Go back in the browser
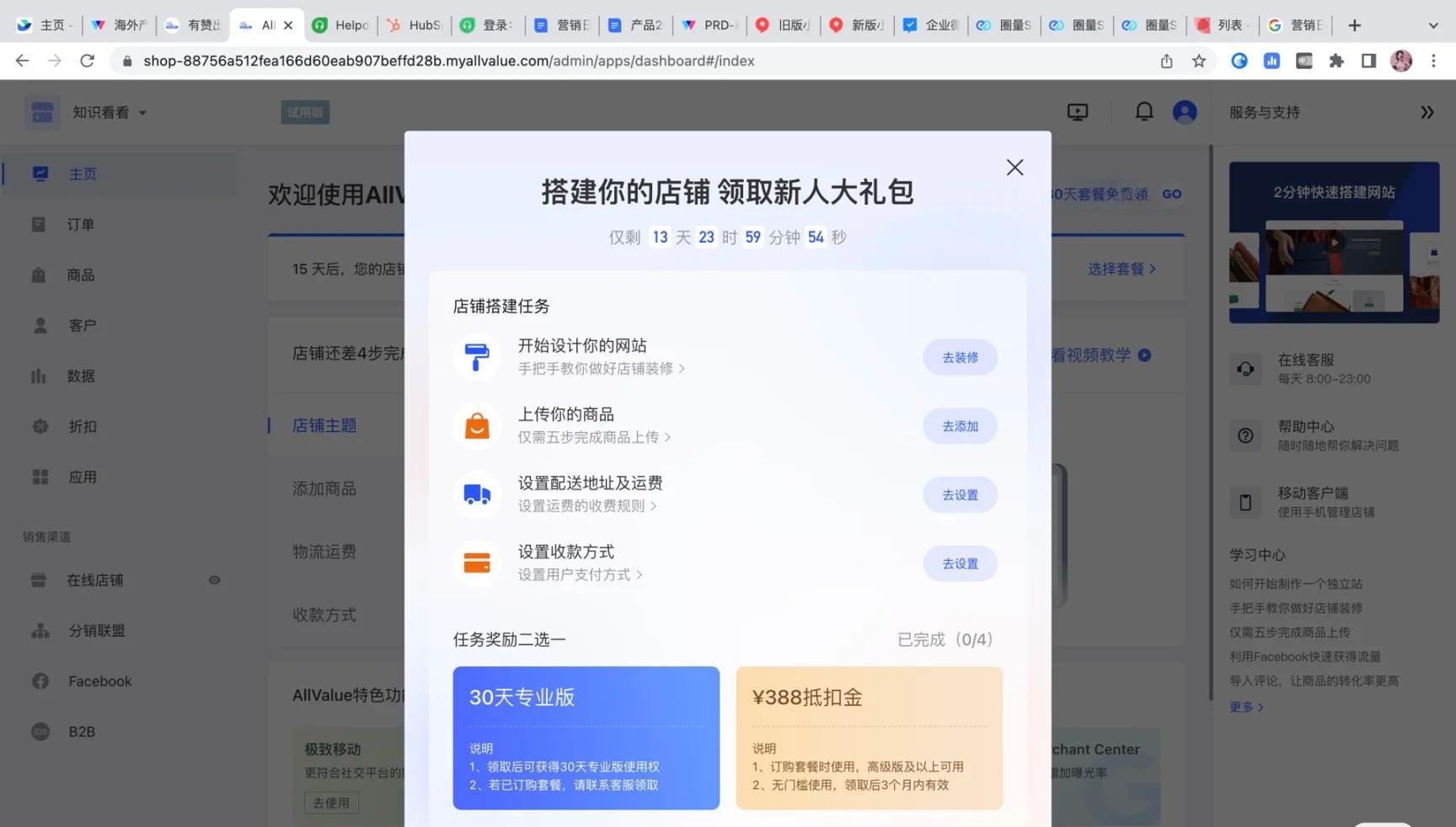The height and width of the screenshot is (827, 1456). click(22, 61)
